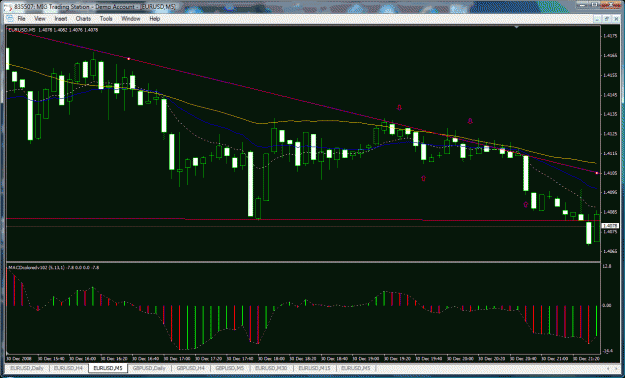
Task: Open the Window menu
Action: [131, 19]
